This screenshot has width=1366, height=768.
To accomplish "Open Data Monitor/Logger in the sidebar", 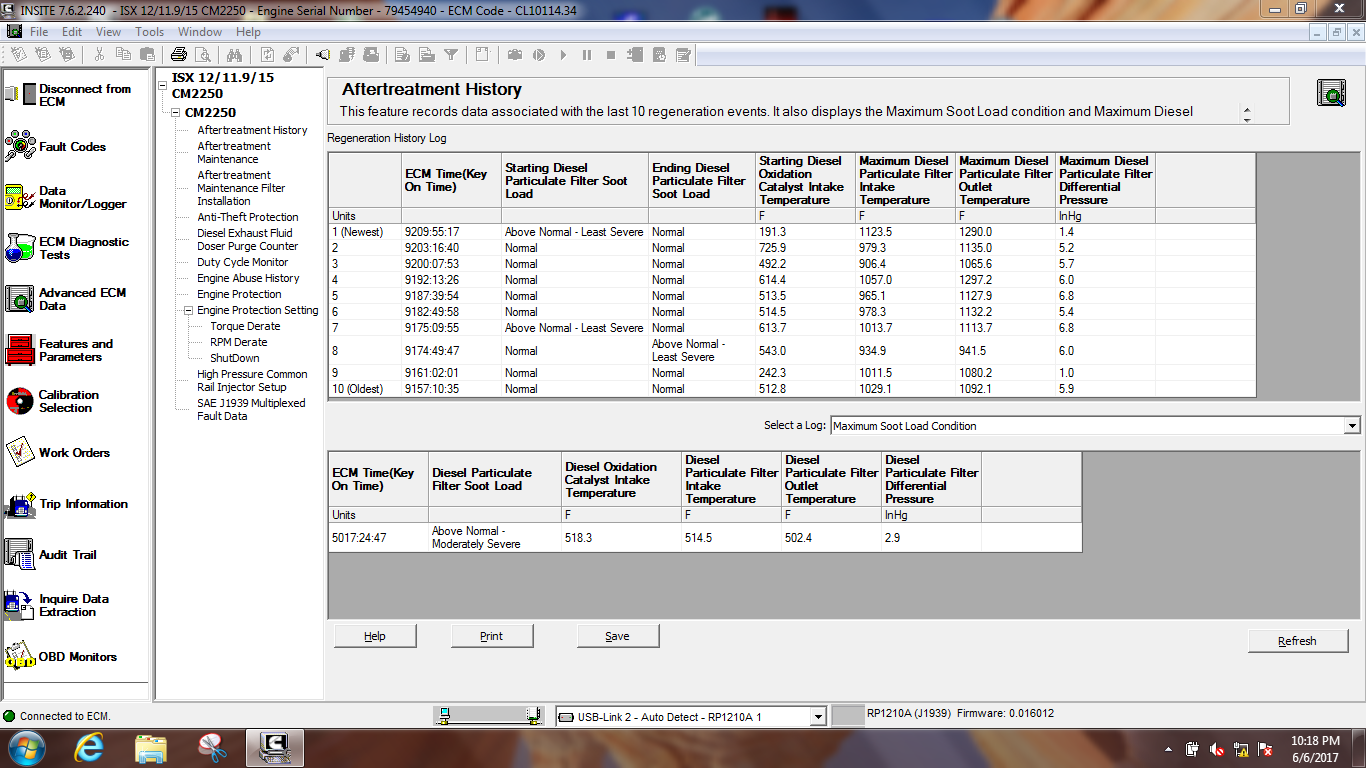I will 66,197.
